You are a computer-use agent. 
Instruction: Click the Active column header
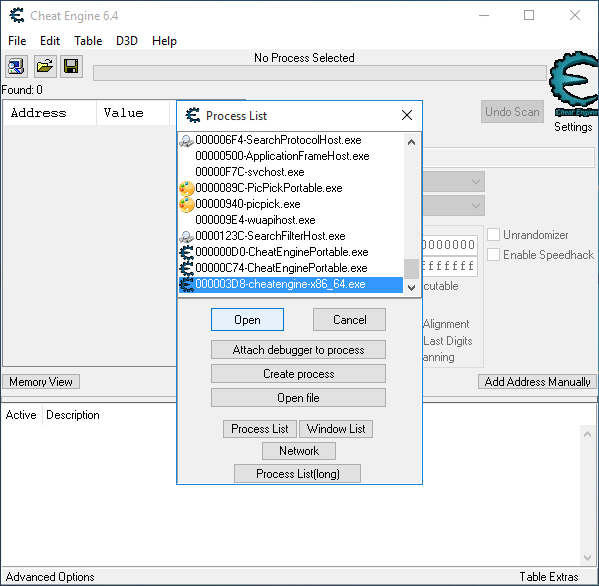(21, 415)
